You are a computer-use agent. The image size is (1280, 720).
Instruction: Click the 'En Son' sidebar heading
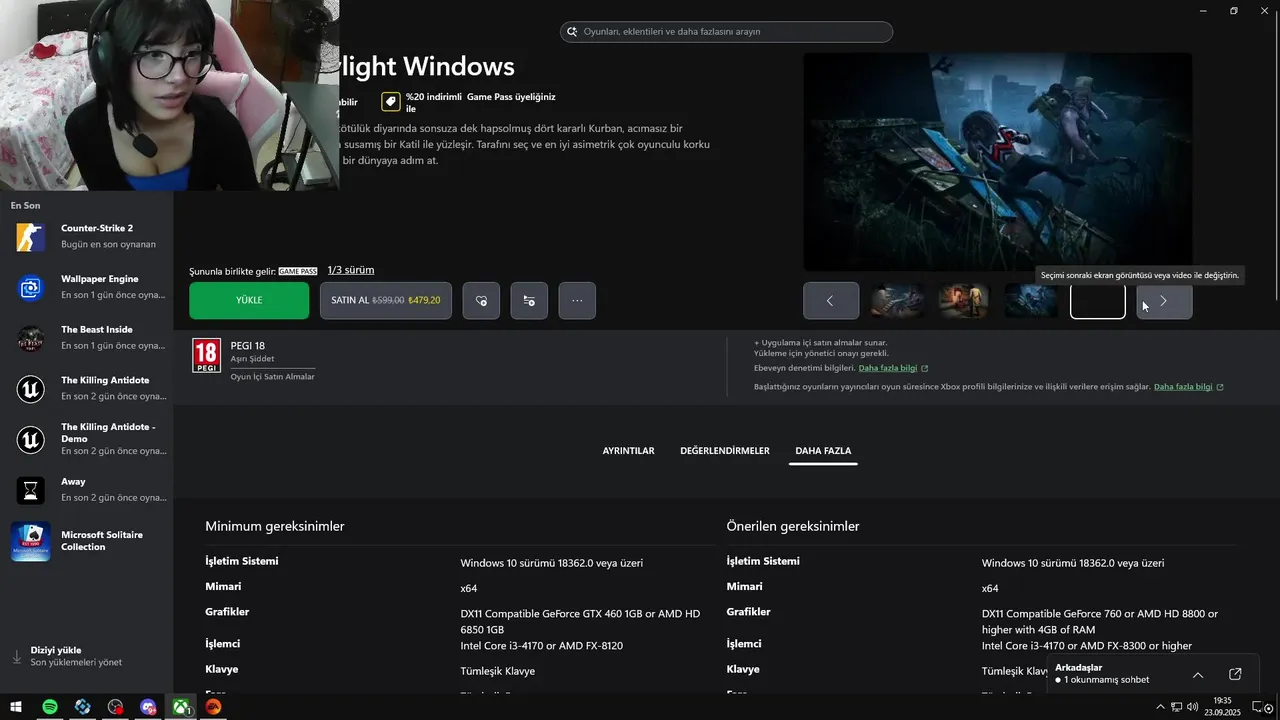click(x=26, y=205)
